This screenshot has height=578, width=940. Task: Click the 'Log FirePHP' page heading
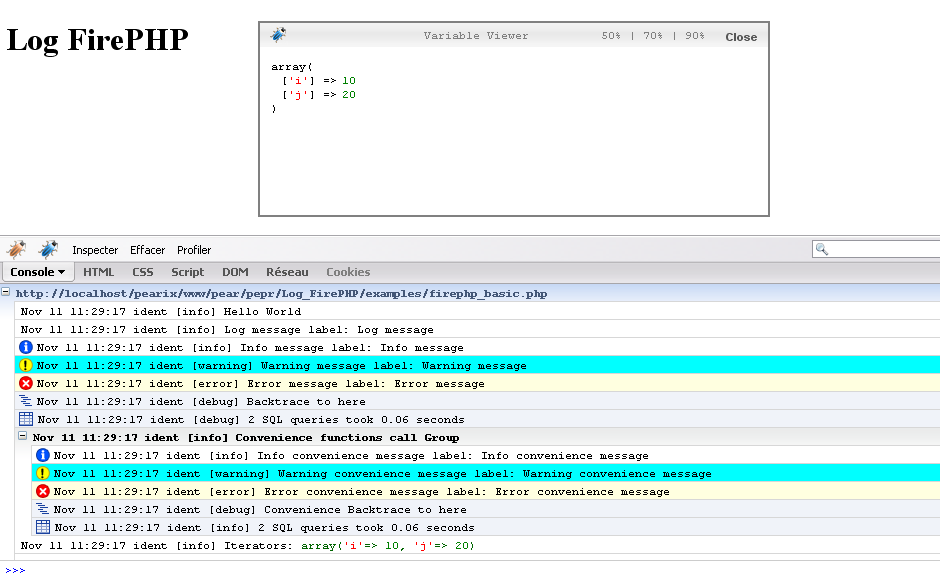click(x=97, y=40)
